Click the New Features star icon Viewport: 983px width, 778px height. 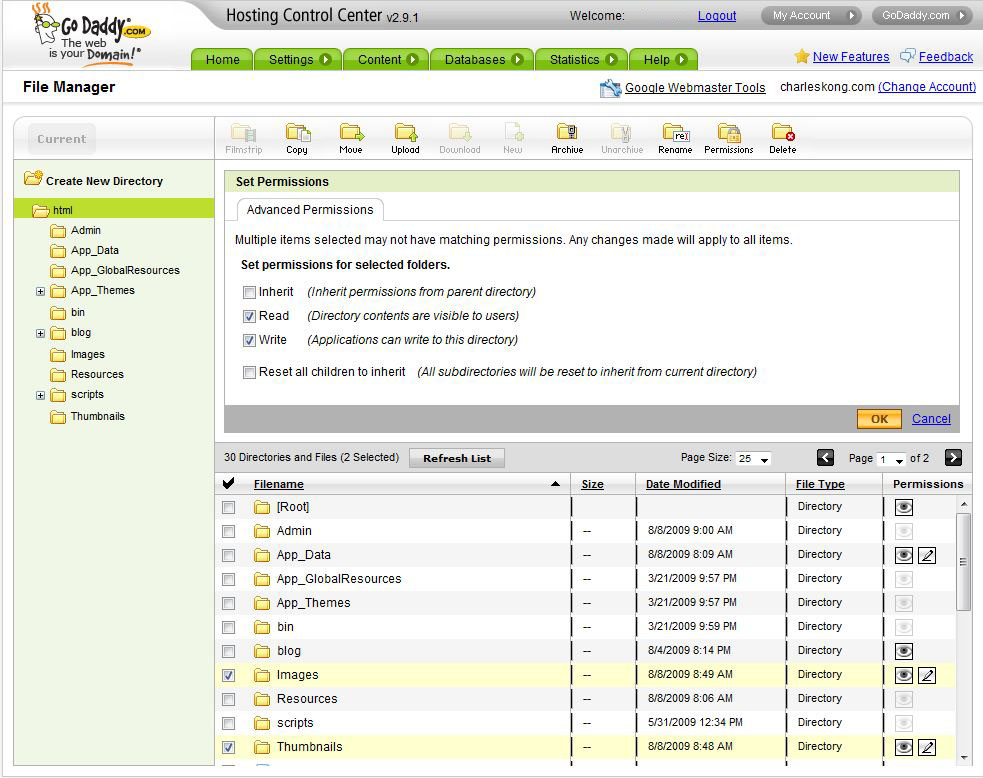click(x=801, y=56)
